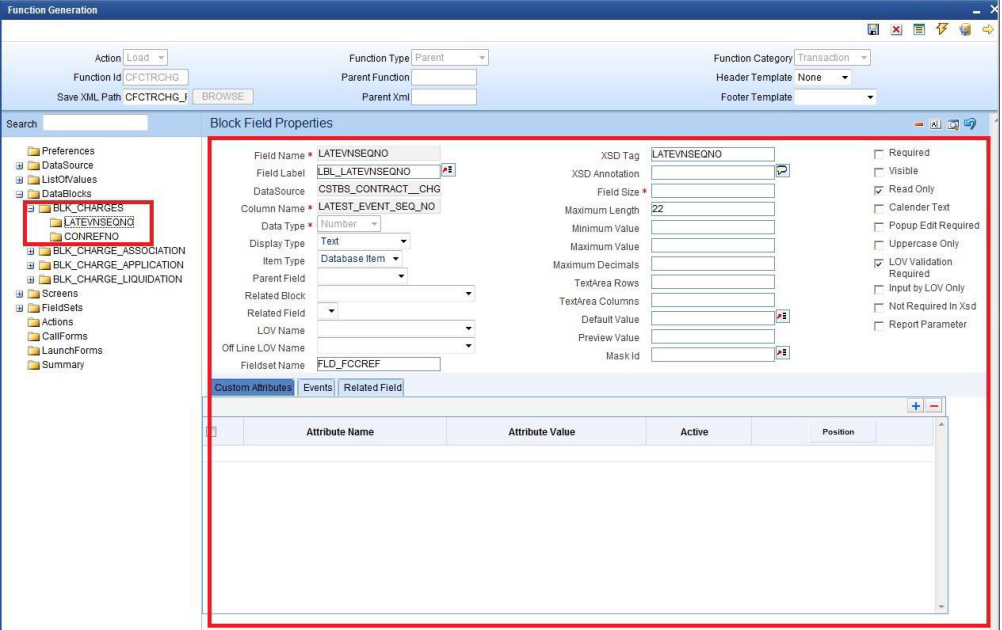Image resolution: width=1002 pixels, height=630 pixels.
Task: Expand the Screens tree node
Action: click(x=19, y=294)
